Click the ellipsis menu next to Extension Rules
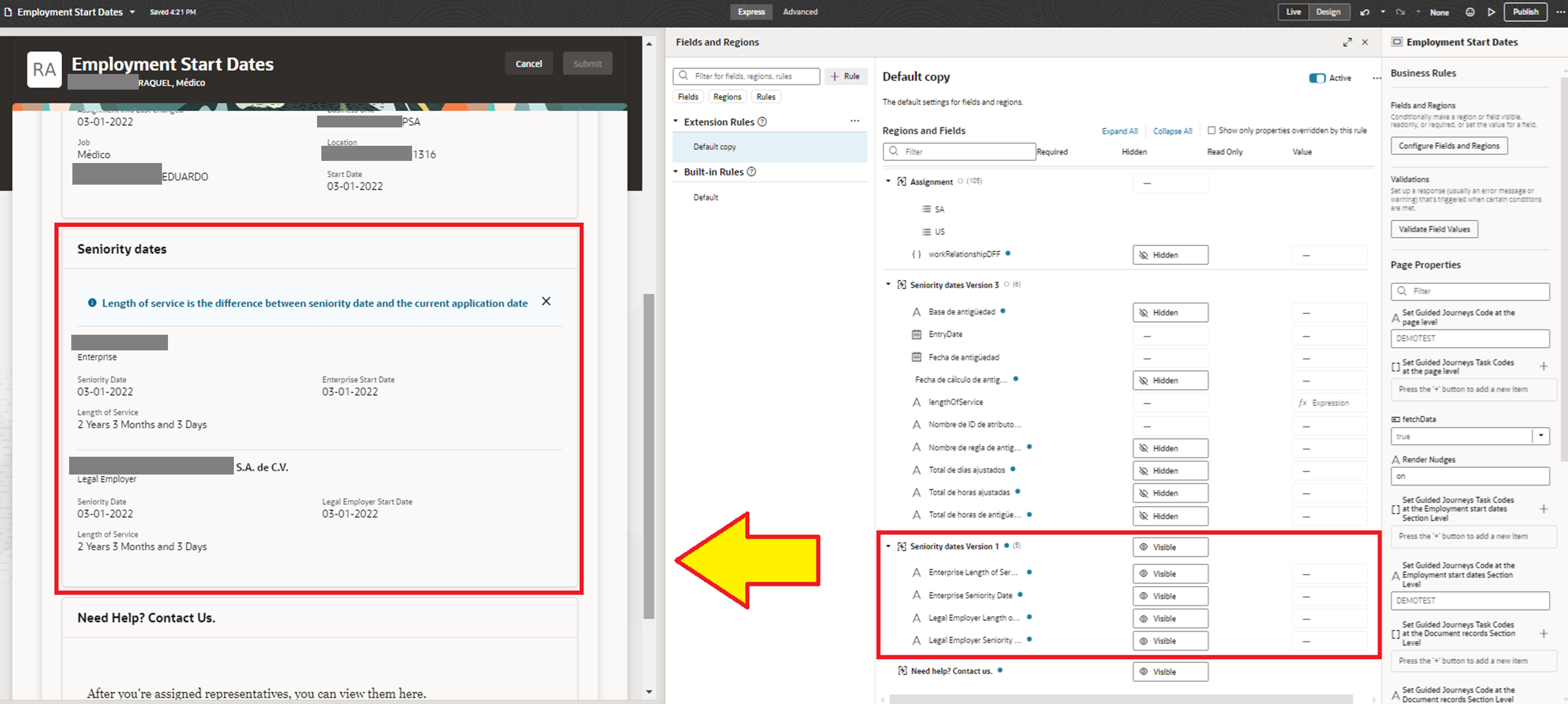1568x704 pixels. [x=855, y=120]
